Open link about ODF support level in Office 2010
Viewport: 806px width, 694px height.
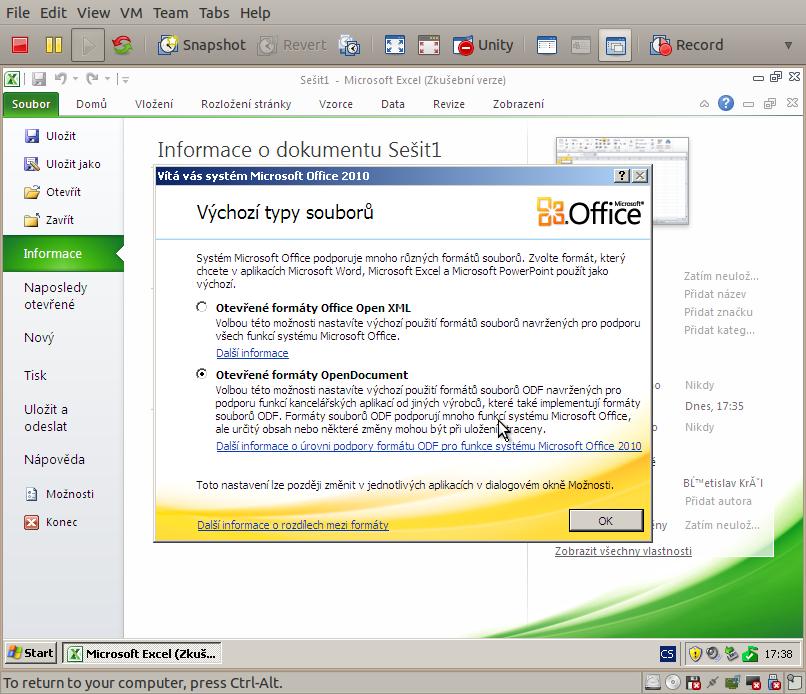point(429,446)
